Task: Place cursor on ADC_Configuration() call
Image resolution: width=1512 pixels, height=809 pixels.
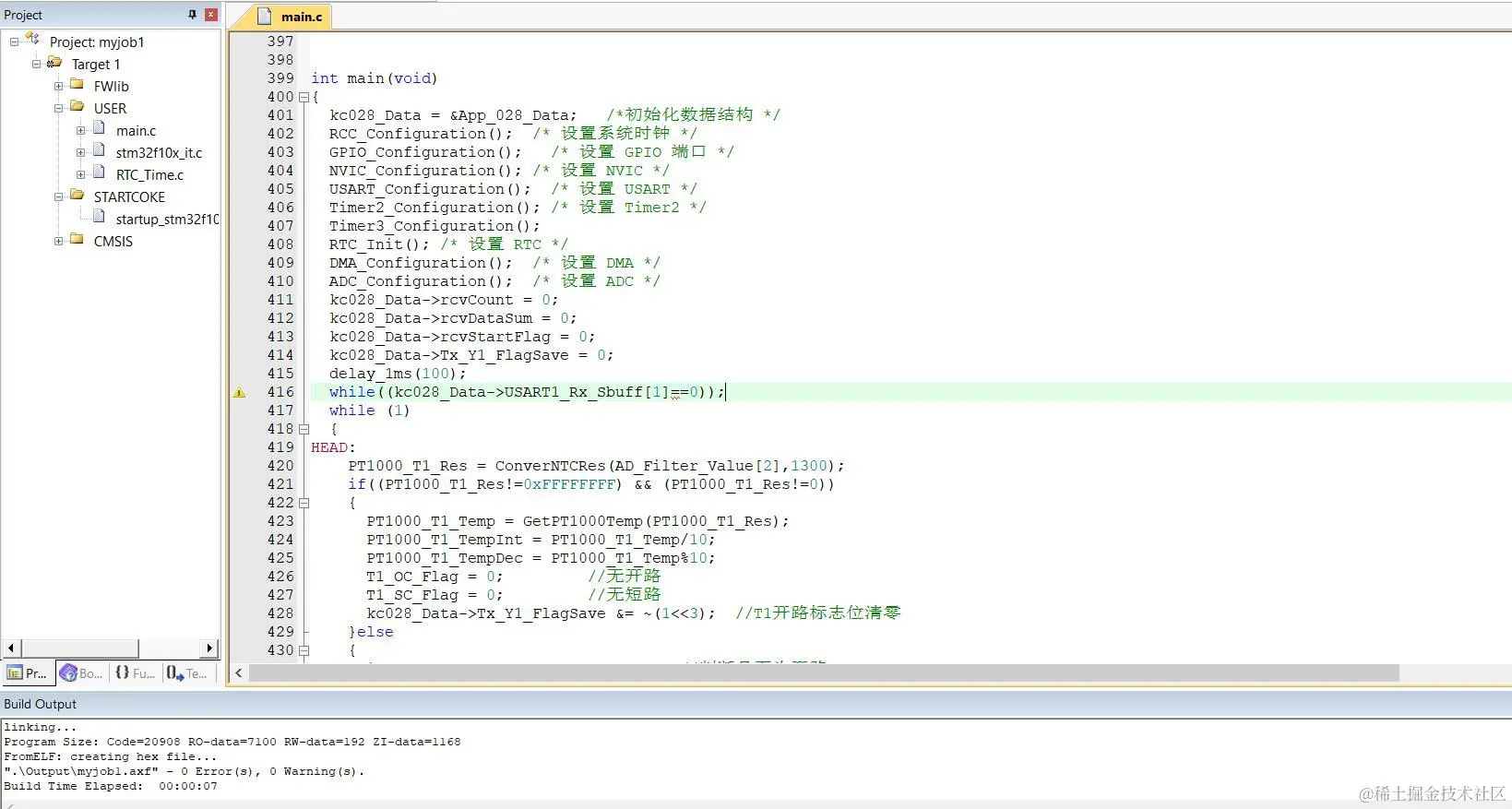Action: click(421, 281)
